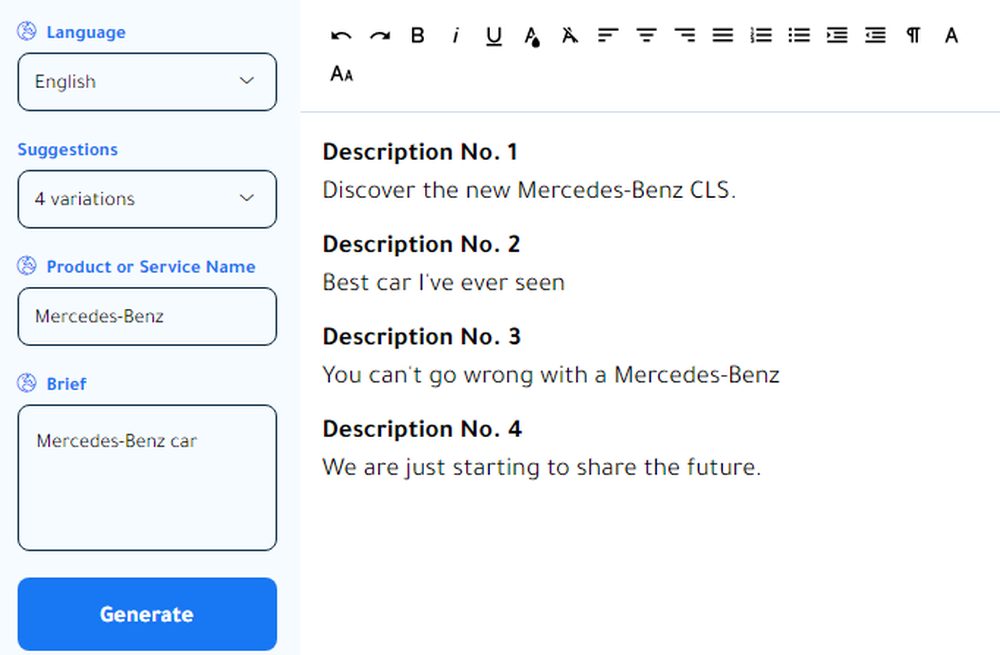The width and height of the screenshot is (1000, 655).
Task: Toggle underline formatting
Action: 494,36
